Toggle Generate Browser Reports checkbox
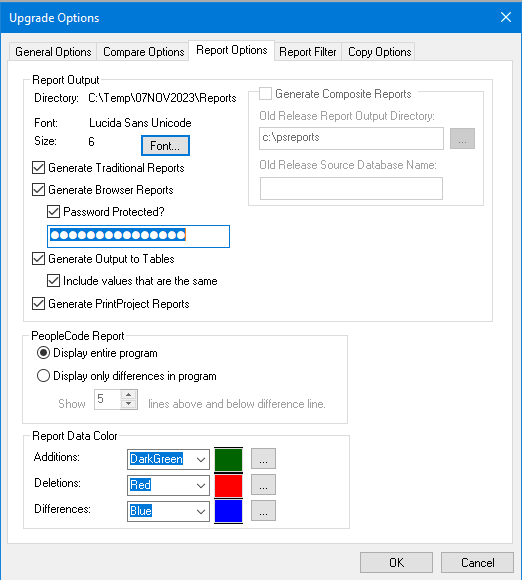This screenshot has width=522, height=580. pyautogui.click(x=38, y=189)
